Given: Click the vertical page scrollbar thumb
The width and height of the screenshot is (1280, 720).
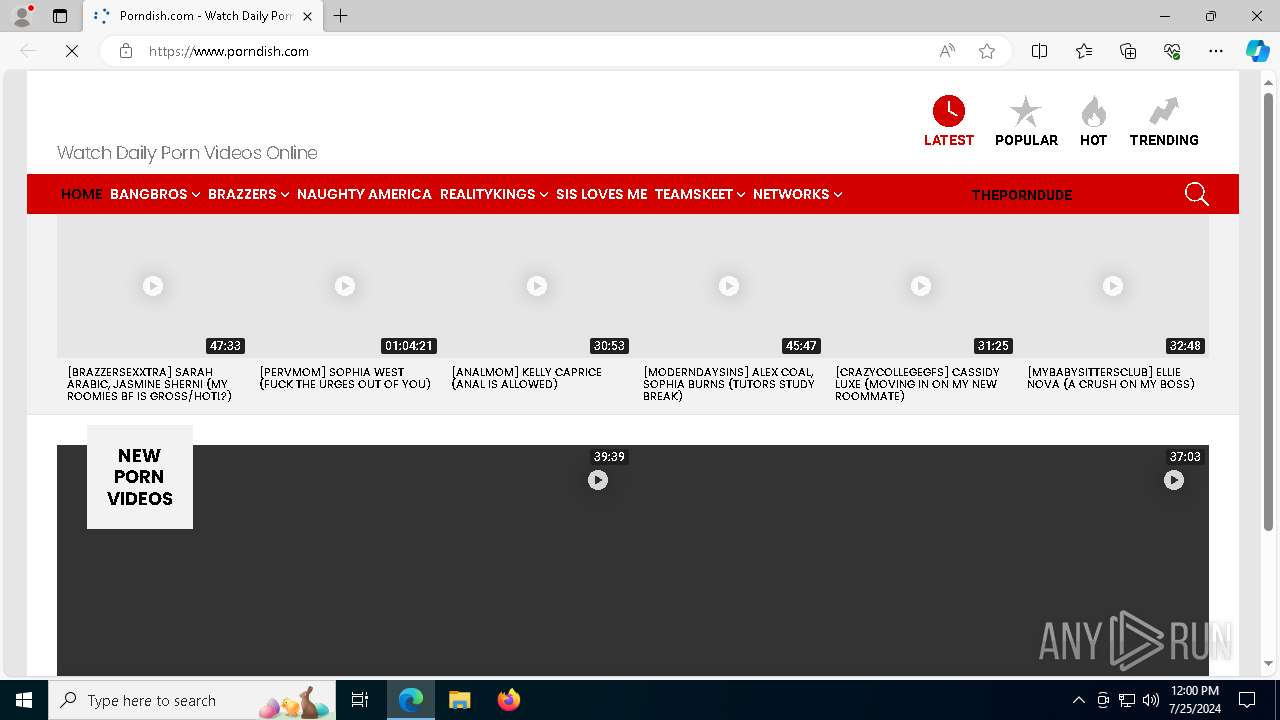Looking at the screenshot, I should pyautogui.click(x=1269, y=310).
